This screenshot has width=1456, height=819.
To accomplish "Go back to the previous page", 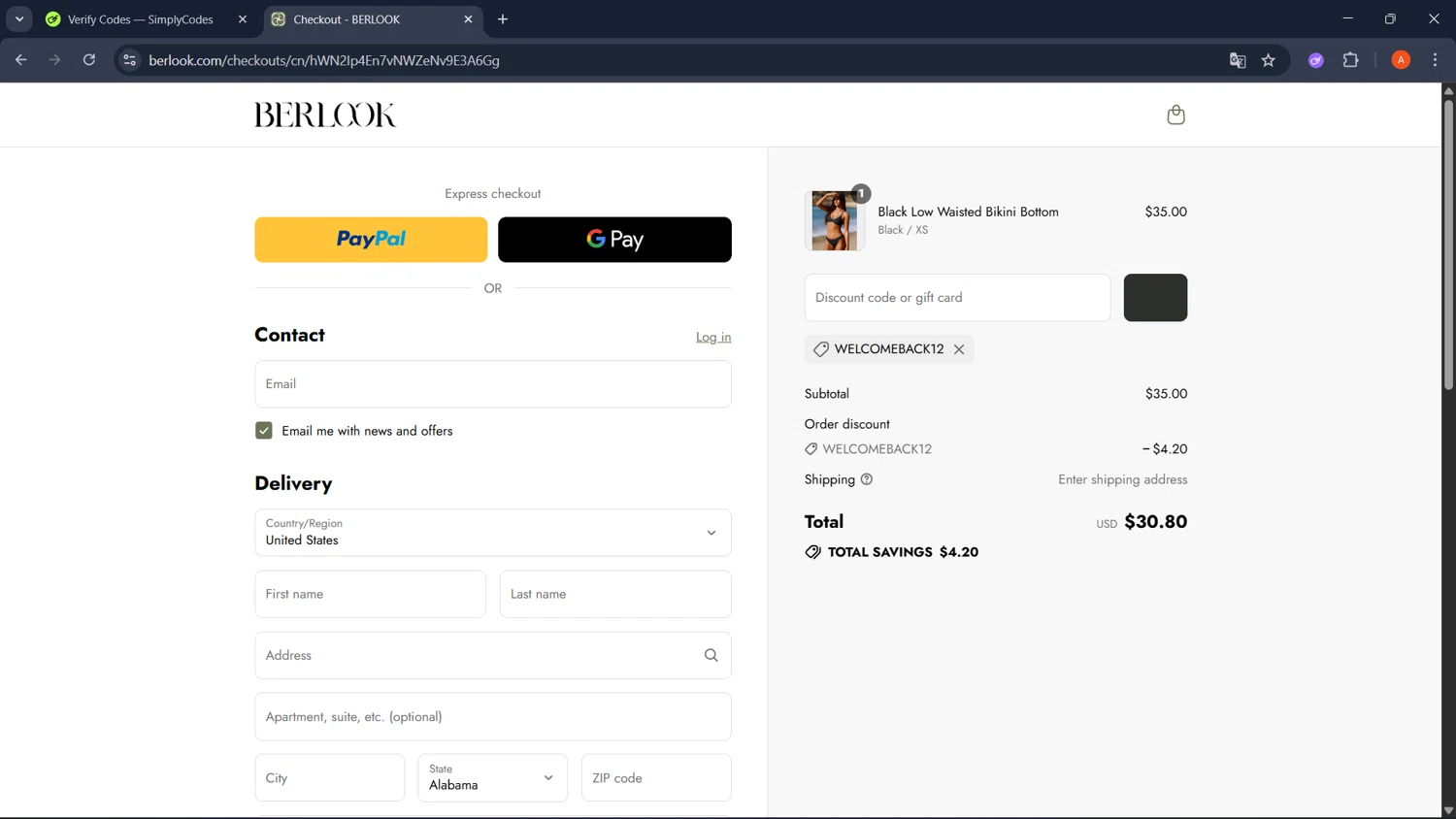I will pos(21,60).
